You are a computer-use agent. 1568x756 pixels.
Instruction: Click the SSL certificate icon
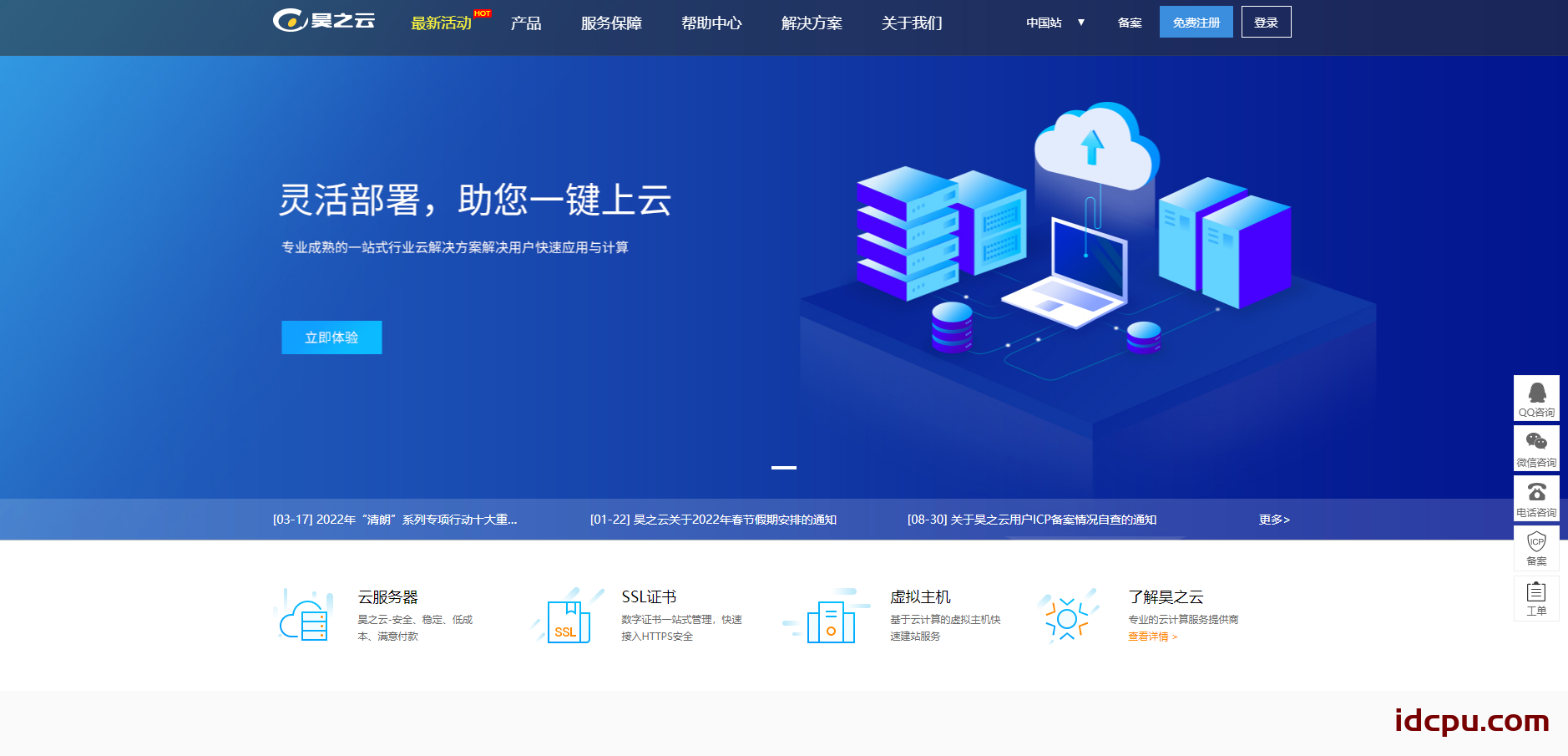[x=568, y=616]
